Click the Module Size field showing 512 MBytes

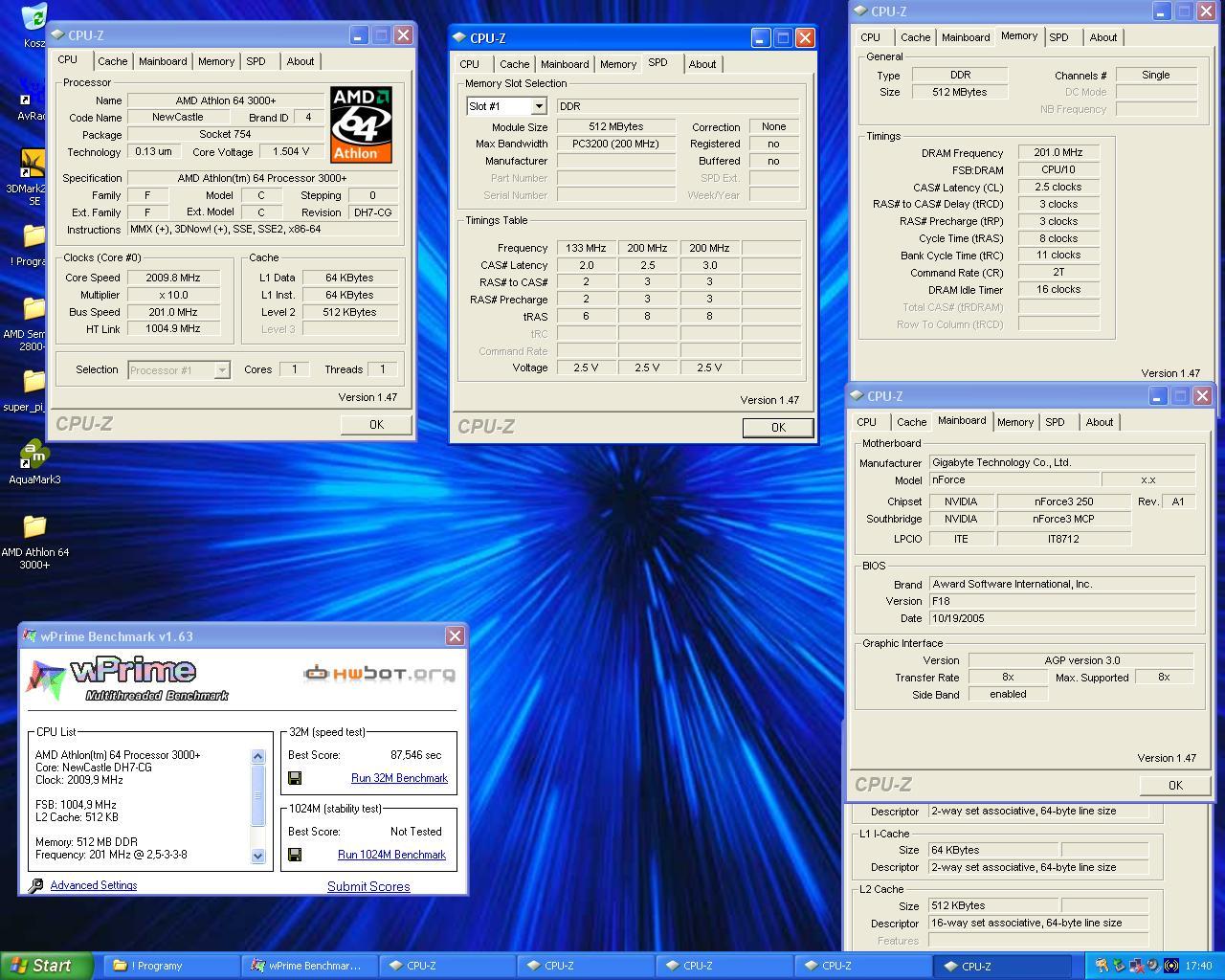pyautogui.click(x=616, y=126)
